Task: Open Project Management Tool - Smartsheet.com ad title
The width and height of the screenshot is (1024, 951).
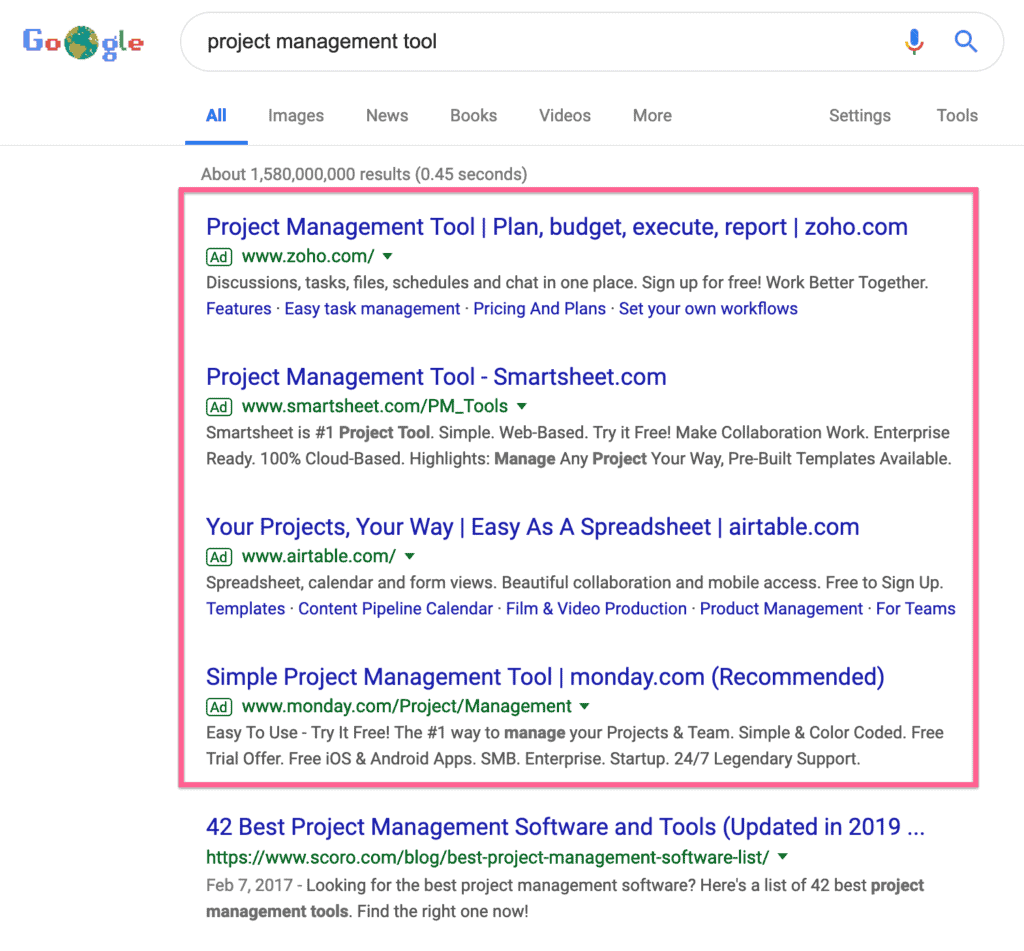Action: coord(436,377)
